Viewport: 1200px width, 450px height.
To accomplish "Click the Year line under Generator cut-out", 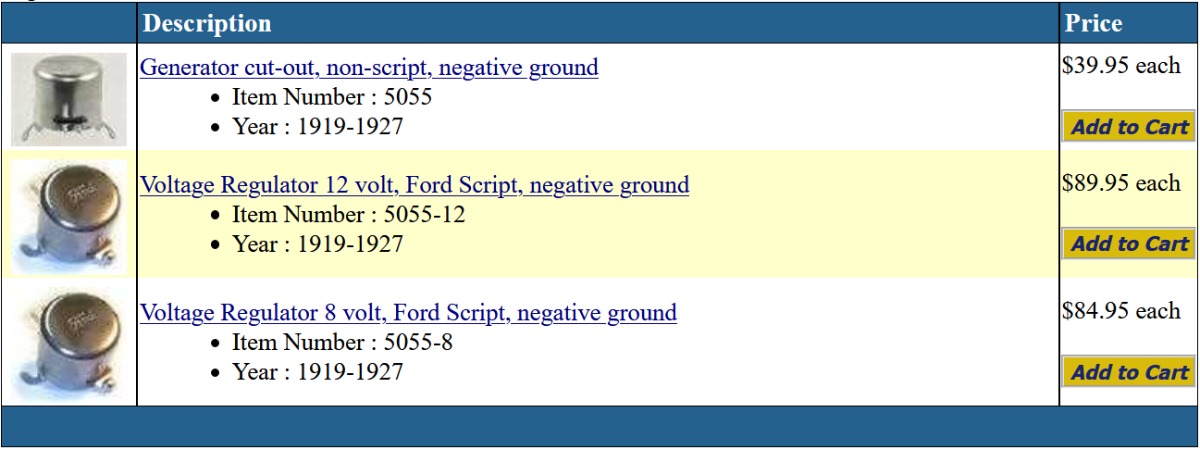I will click(x=318, y=127).
